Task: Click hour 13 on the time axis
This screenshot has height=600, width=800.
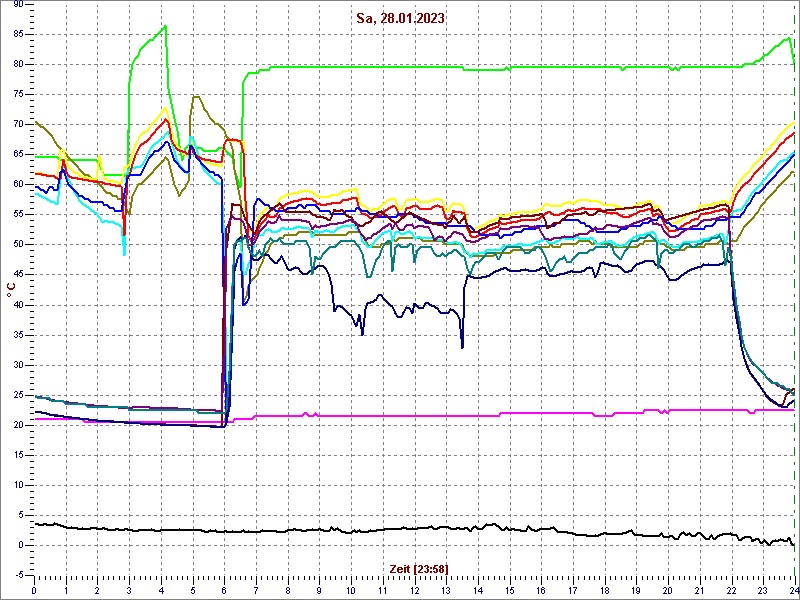Action: [446, 588]
